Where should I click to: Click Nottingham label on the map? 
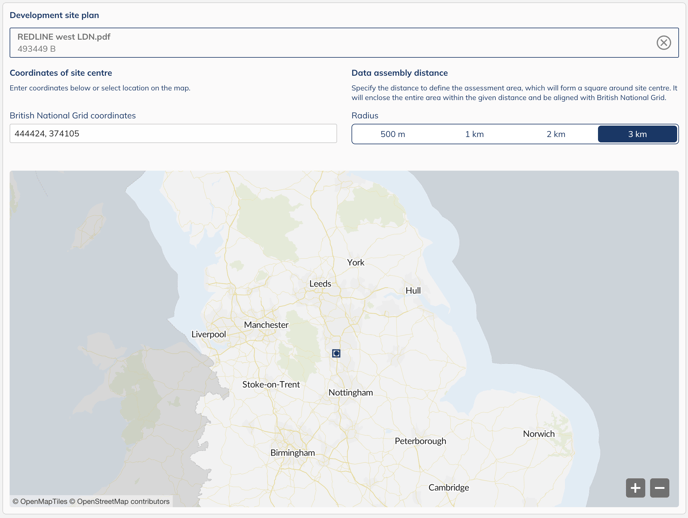350,393
